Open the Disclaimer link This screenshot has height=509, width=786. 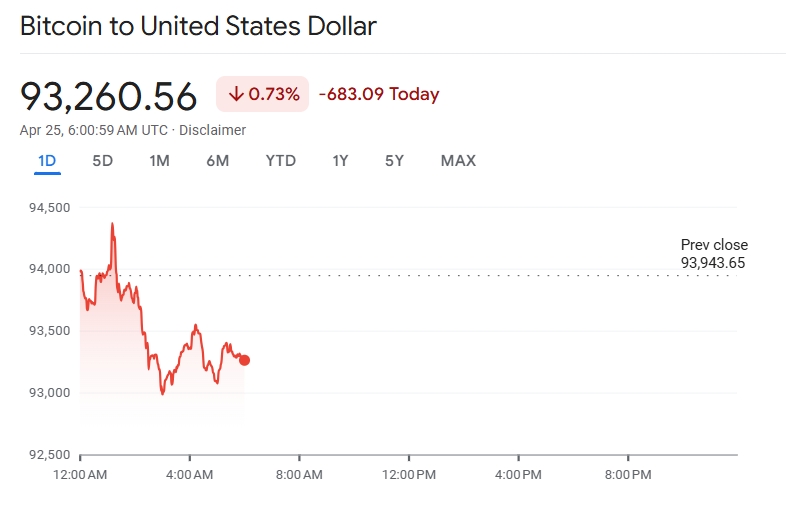pyautogui.click(x=212, y=130)
